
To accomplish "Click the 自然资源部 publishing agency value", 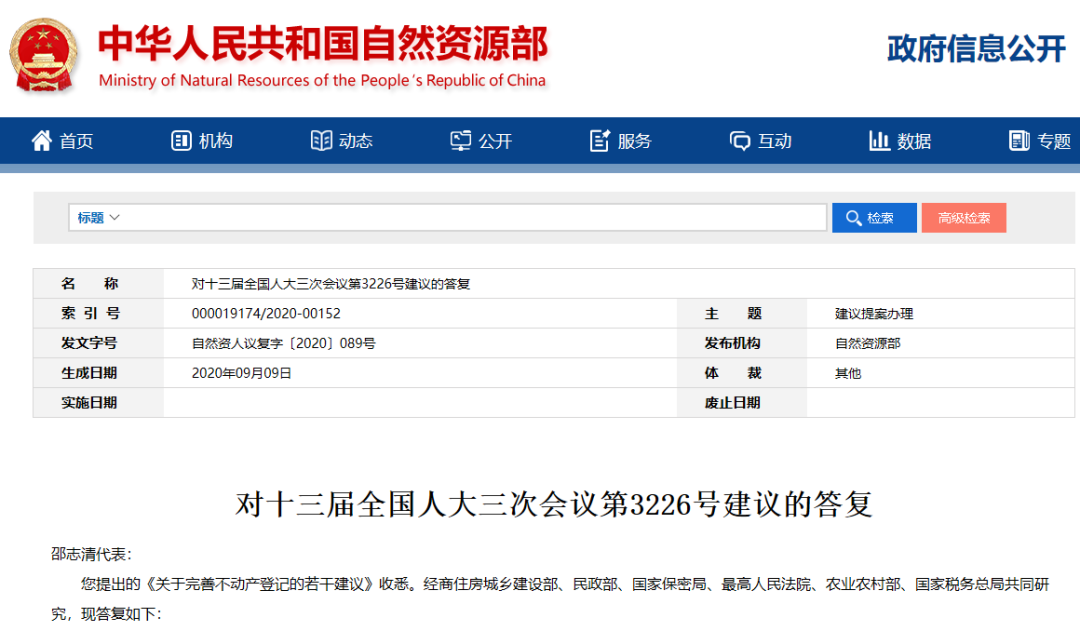I will pos(868,344).
